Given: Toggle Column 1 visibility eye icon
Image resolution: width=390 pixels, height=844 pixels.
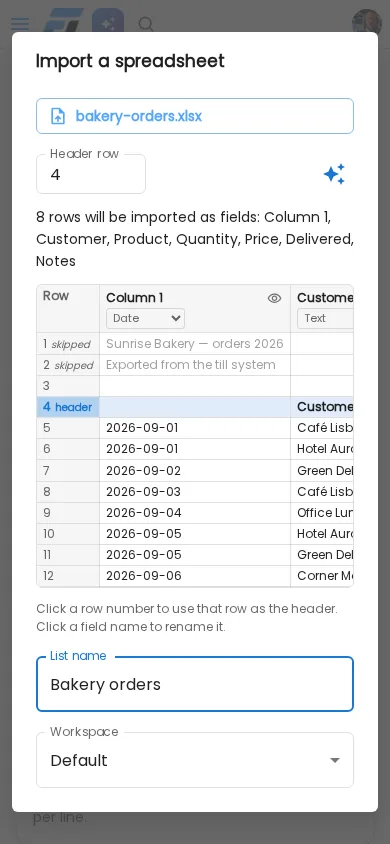Looking at the screenshot, I should [274, 298].
